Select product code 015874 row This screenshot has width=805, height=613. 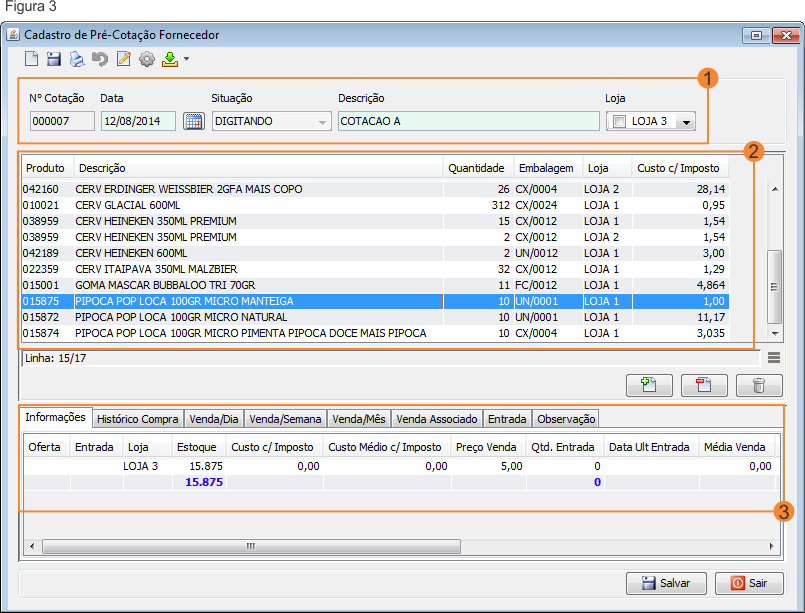[375, 333]
